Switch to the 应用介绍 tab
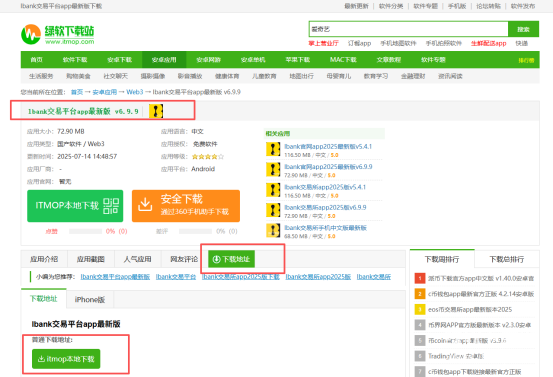This screenshot has height=377, width=553. (44, 259)
